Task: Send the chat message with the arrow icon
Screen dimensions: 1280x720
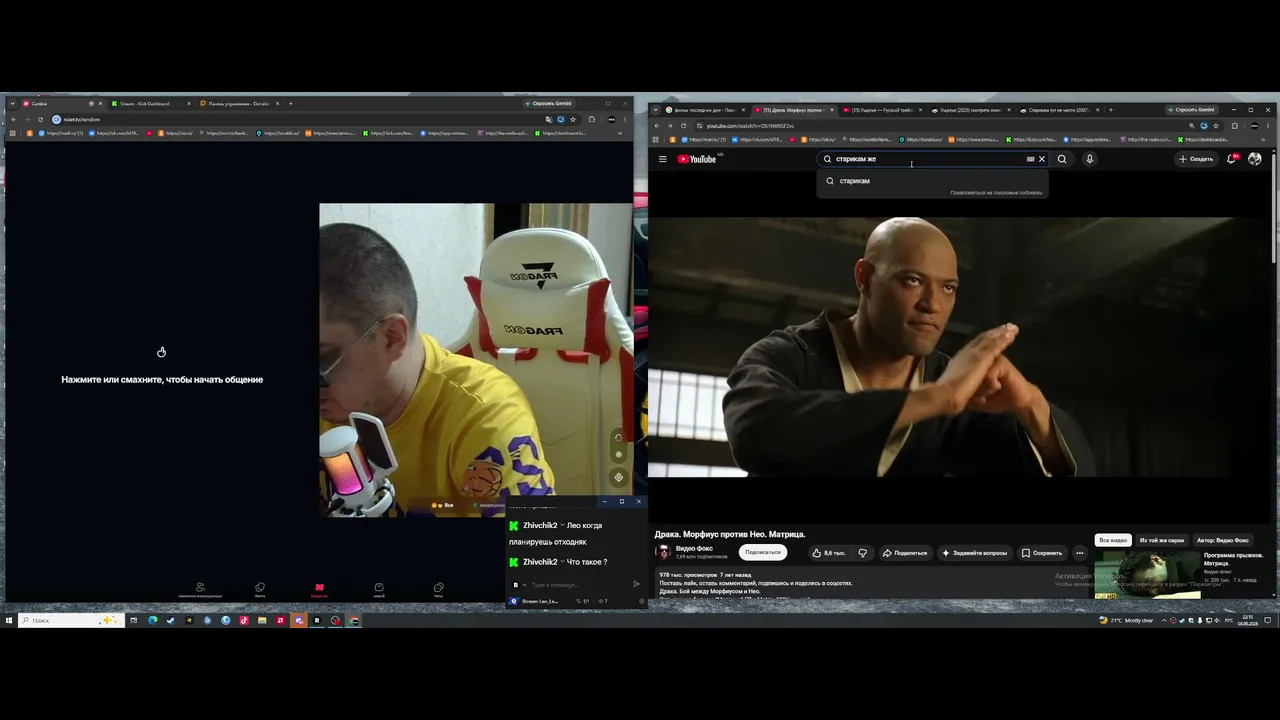Action: tap(636, 584)
